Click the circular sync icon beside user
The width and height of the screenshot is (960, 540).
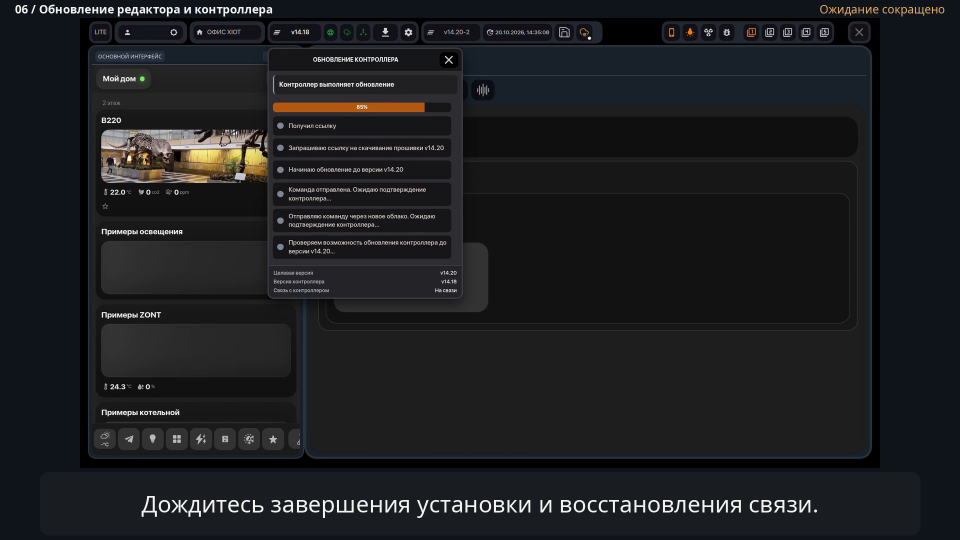[174, 32]
